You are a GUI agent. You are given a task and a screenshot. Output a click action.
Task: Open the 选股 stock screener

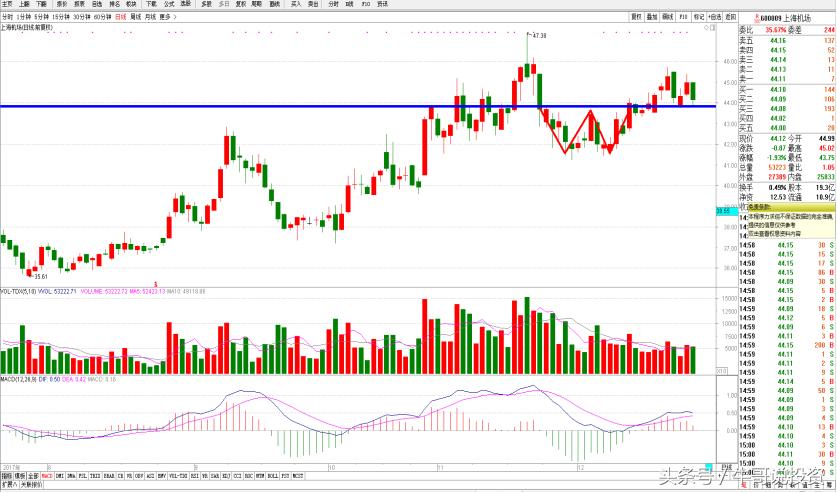[x=185, y=4]
